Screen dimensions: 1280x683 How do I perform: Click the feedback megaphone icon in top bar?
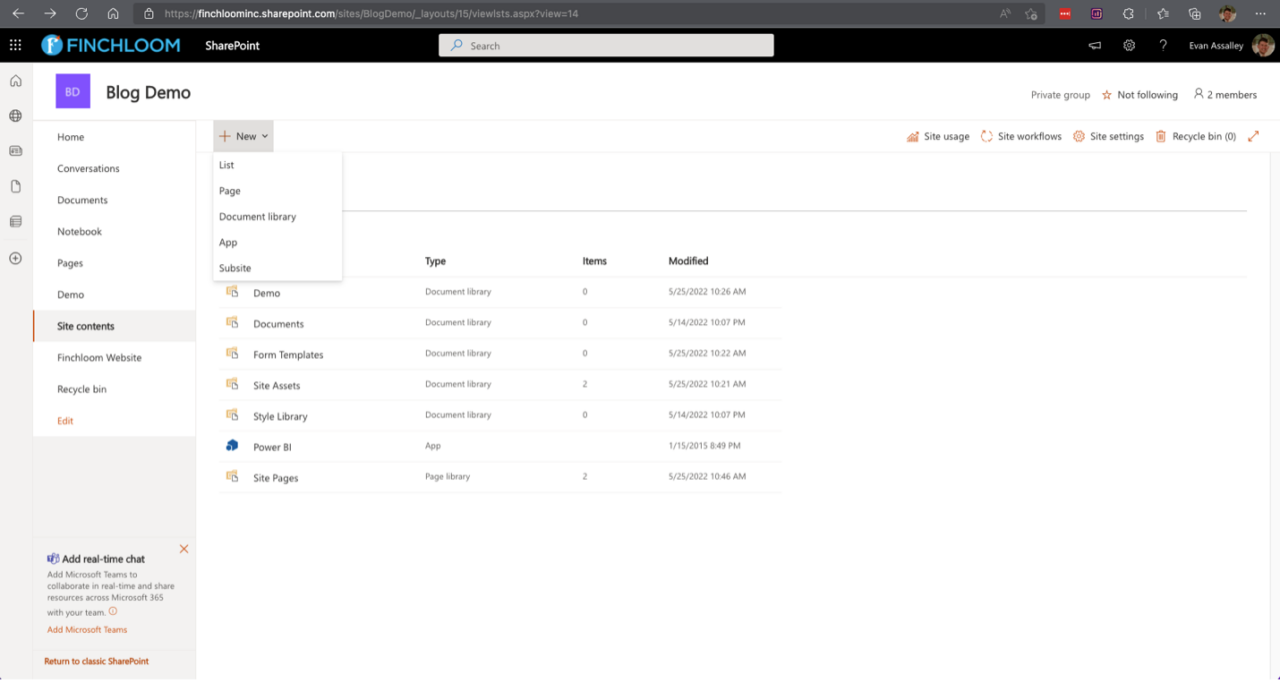1094,45
